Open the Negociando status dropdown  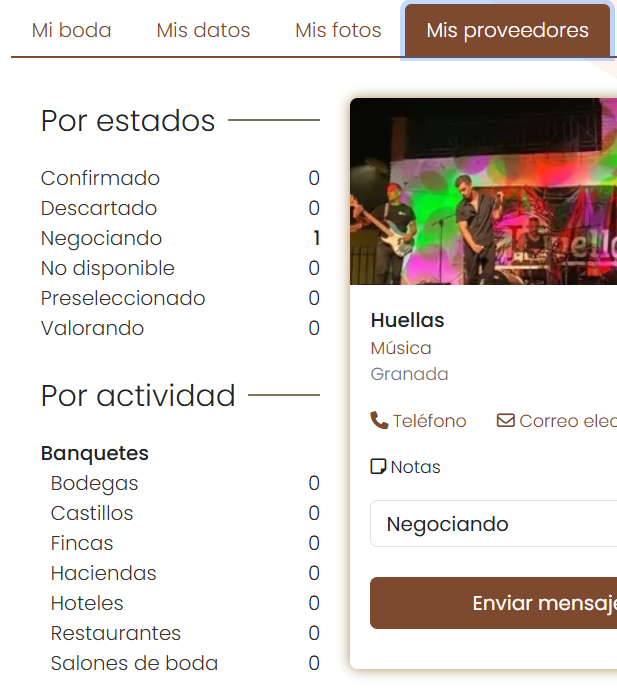[x=494, y=523]
